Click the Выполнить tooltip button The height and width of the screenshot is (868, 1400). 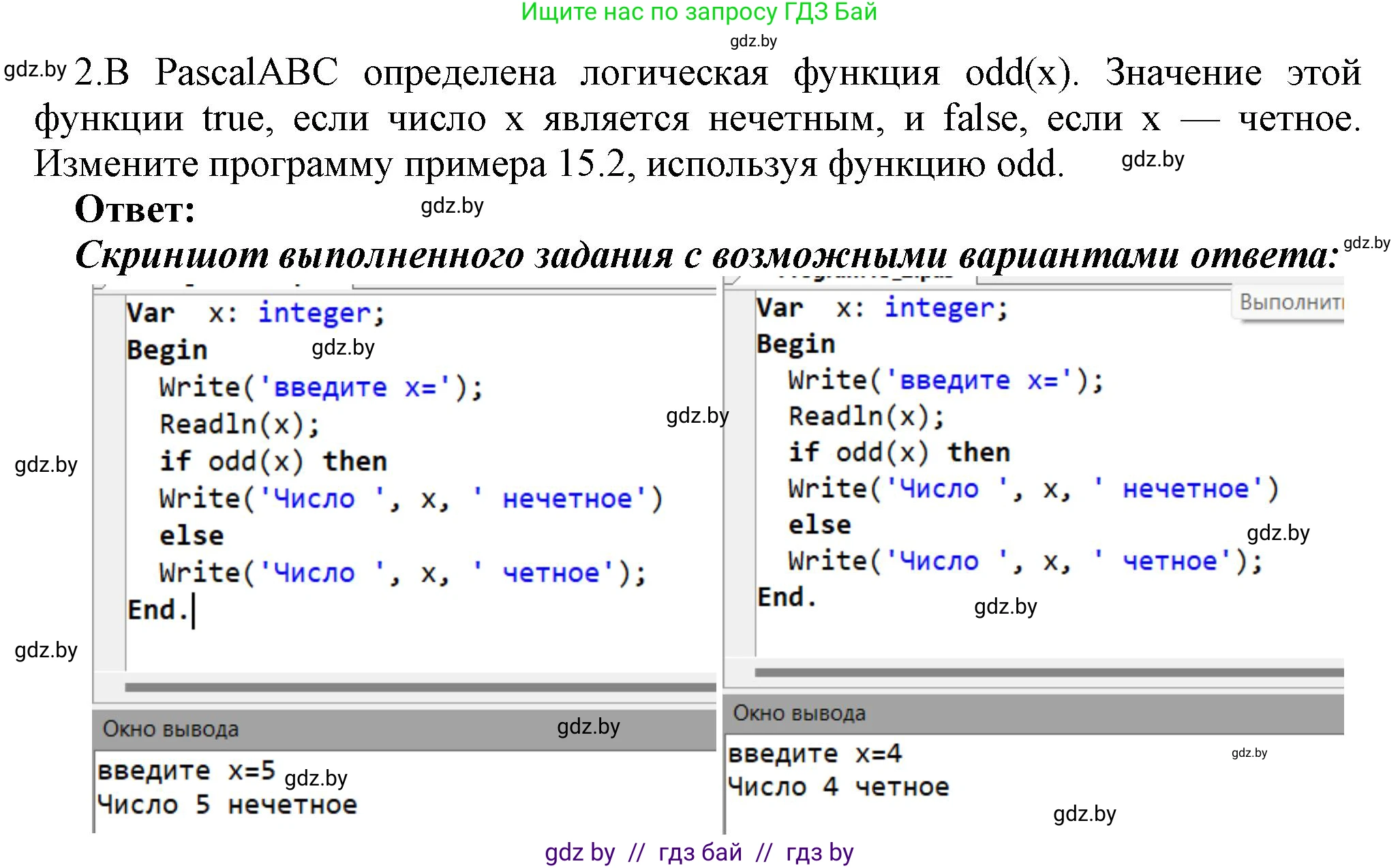[1288, 302]
